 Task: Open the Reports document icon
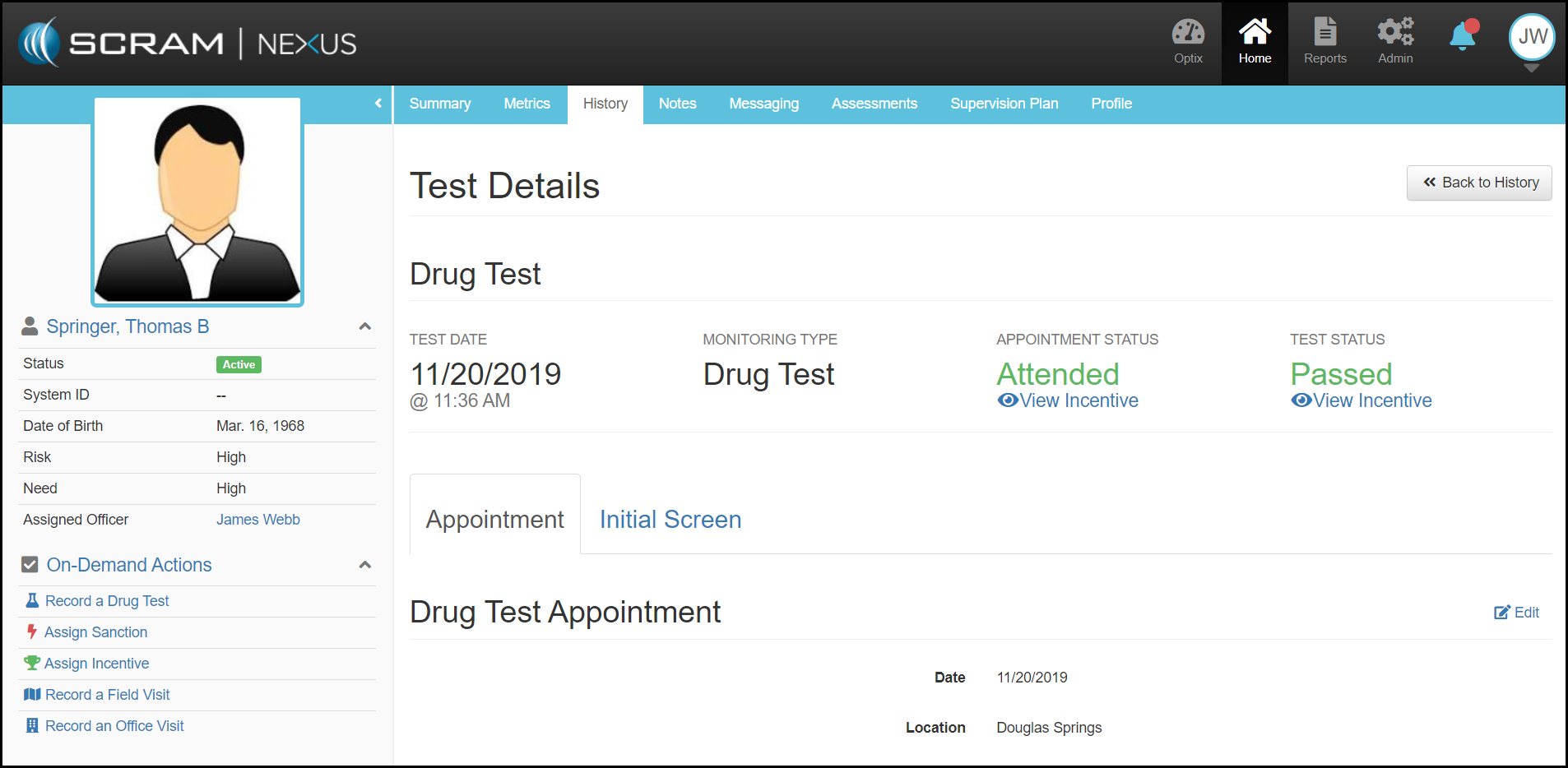[1324, 33]
